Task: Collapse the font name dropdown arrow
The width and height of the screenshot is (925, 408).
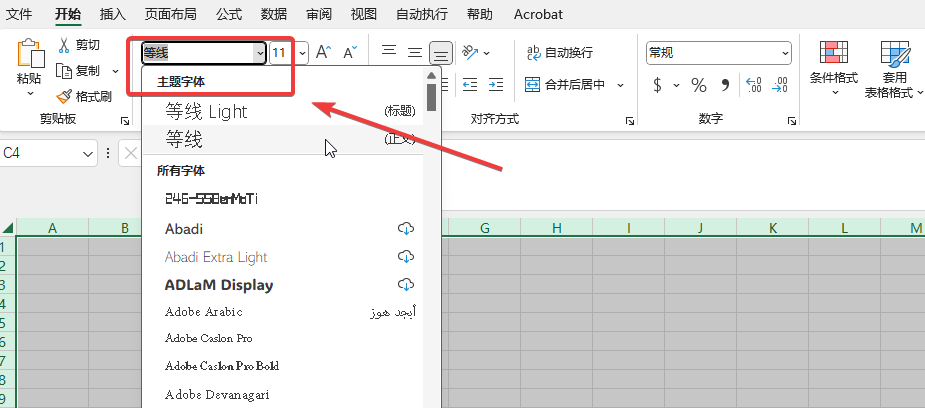Action: [x=260, y=53]
